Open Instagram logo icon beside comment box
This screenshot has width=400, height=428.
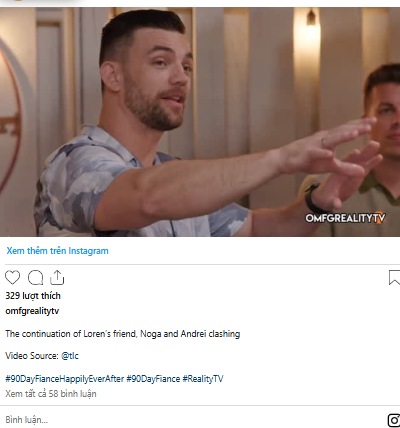point(394,420)
